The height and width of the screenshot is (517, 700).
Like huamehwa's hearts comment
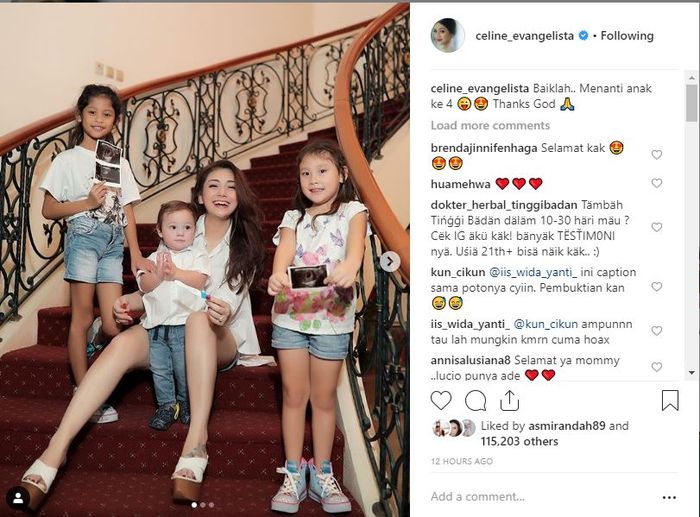[x=656, y=183]
